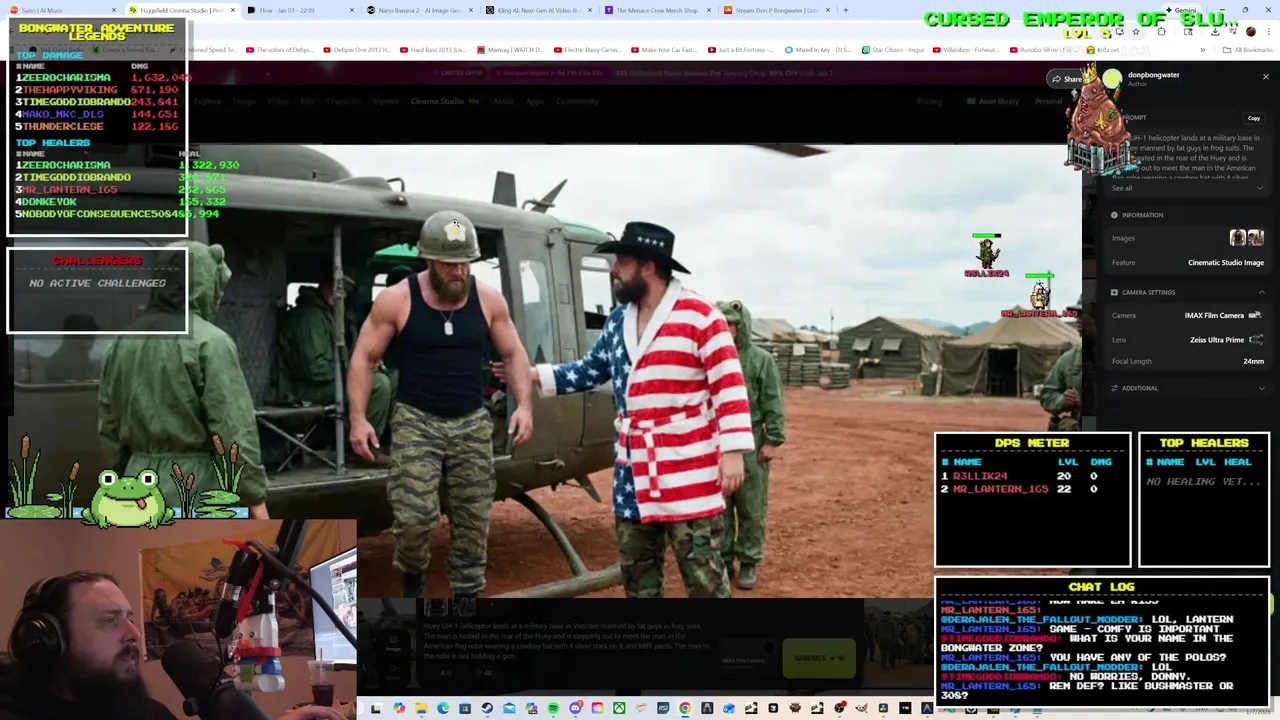The height and width of the screenshot is (720, 1280).
Task: Open the 'Star Citizen - Imgur' bookmark
Action: (893, 49)
